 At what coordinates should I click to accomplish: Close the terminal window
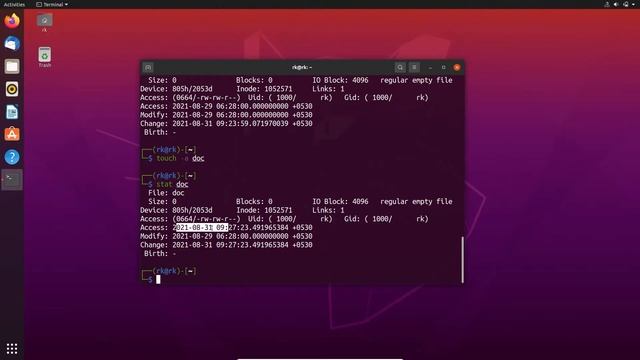click(x=457, y=67)
